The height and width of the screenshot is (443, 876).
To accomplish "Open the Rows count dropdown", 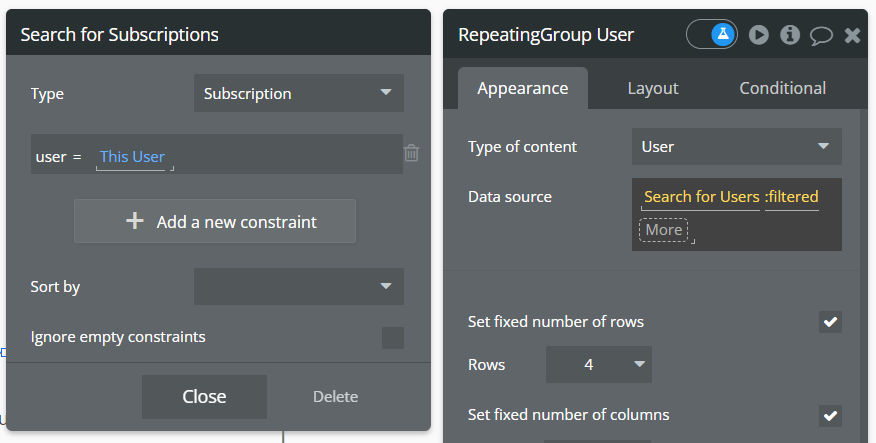I will point(598,365).
